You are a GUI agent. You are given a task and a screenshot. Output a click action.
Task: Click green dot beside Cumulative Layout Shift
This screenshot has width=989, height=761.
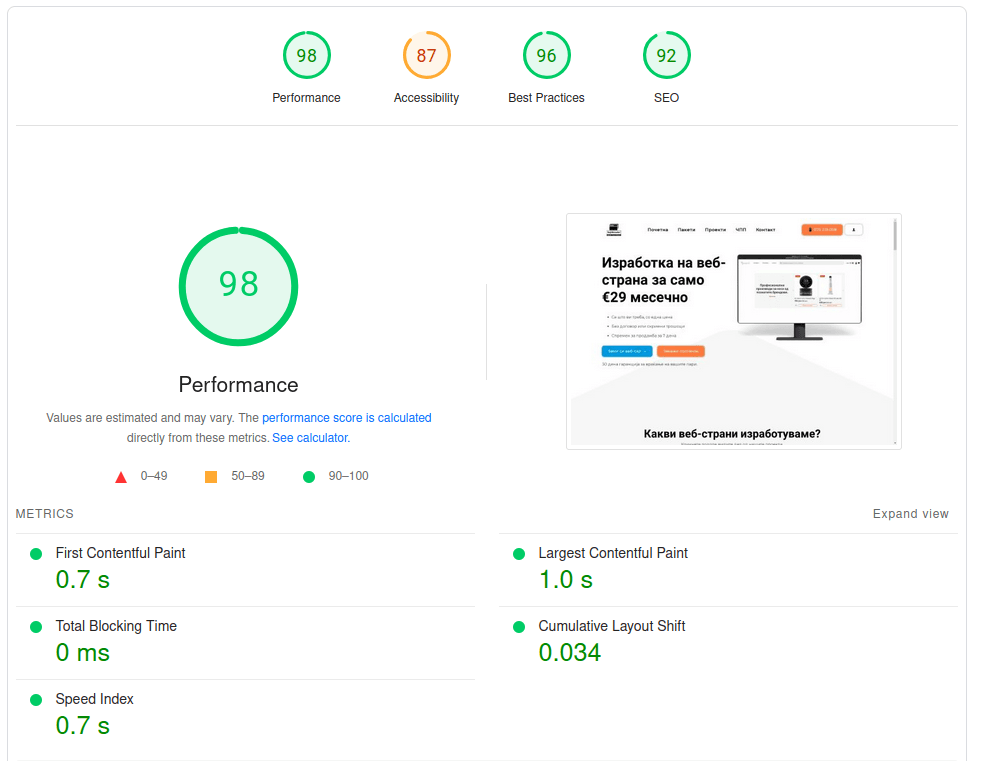click(x=518, y=627)
